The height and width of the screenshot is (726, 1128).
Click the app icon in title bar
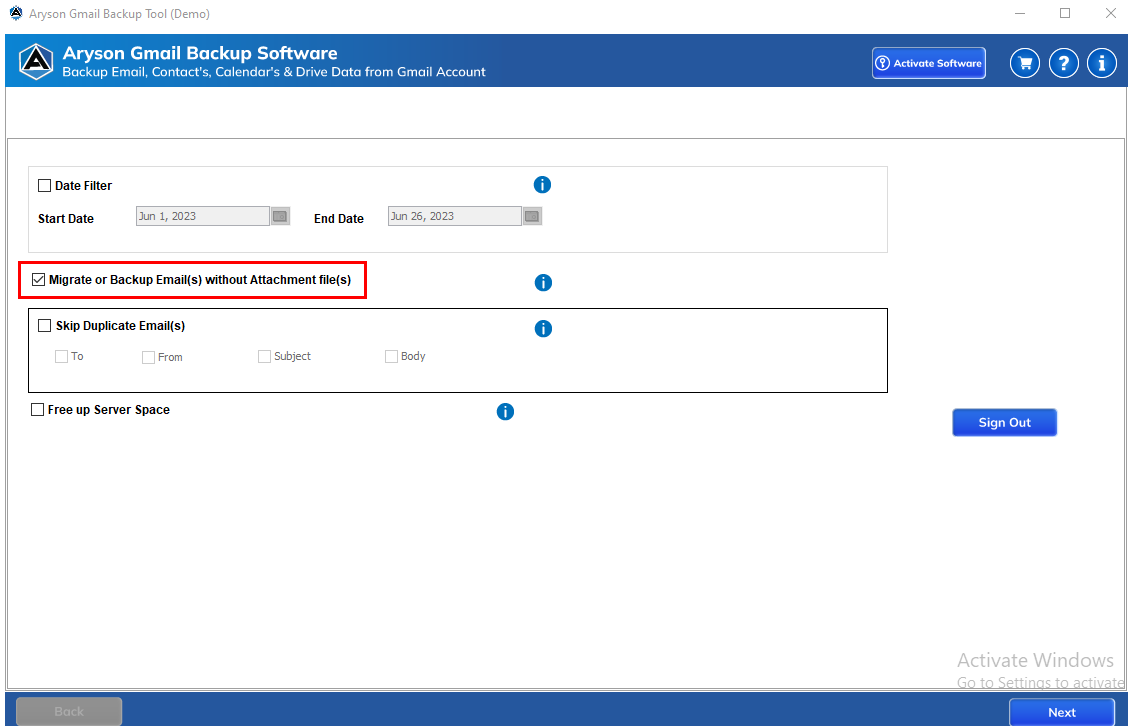(x=16, y=13)
